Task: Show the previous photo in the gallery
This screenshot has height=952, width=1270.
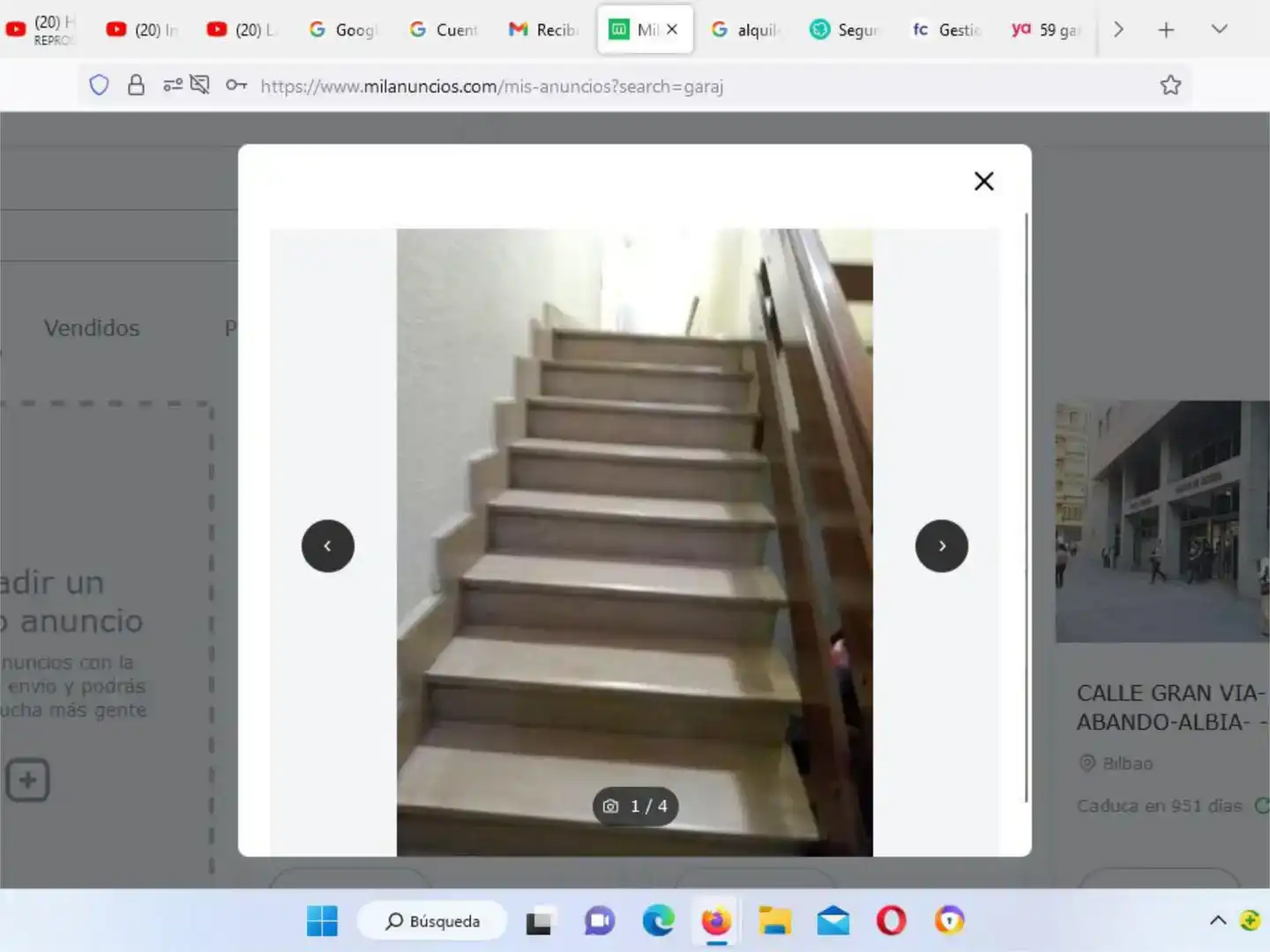Action: pyautogui.click(x=328, y=546)
